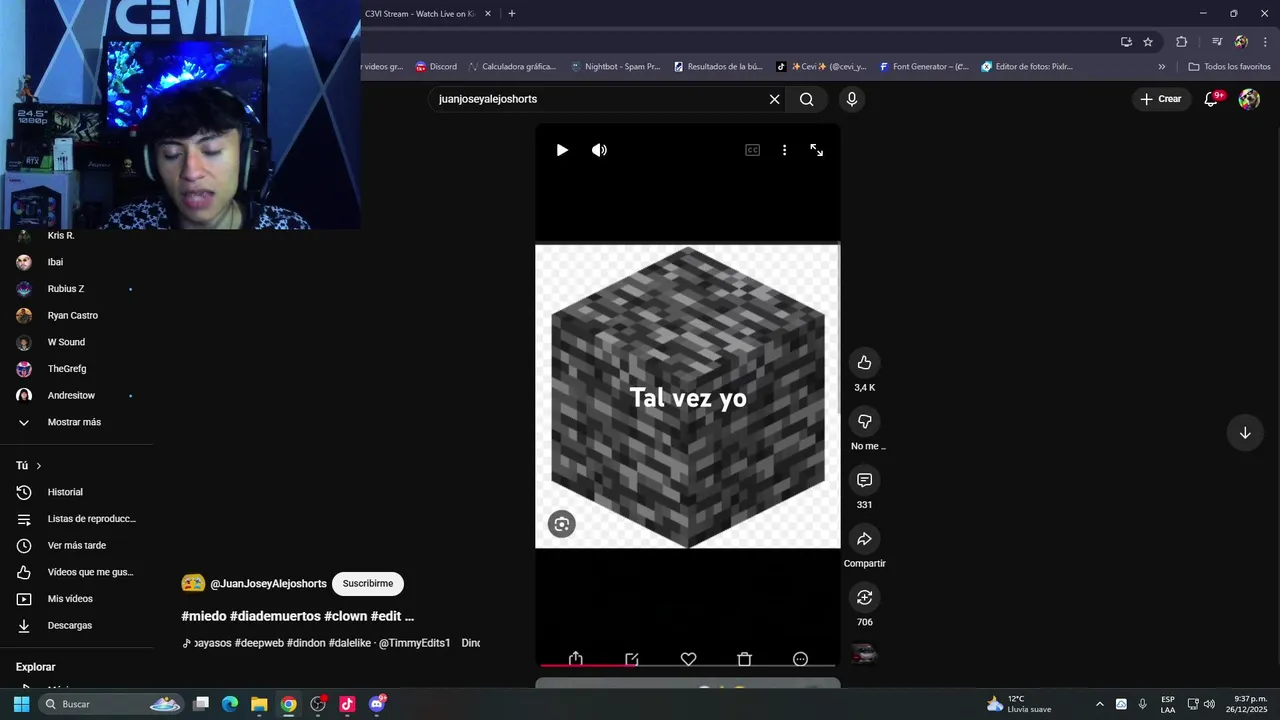Dislike the Short using thumbs-down icon

point(865,422)
